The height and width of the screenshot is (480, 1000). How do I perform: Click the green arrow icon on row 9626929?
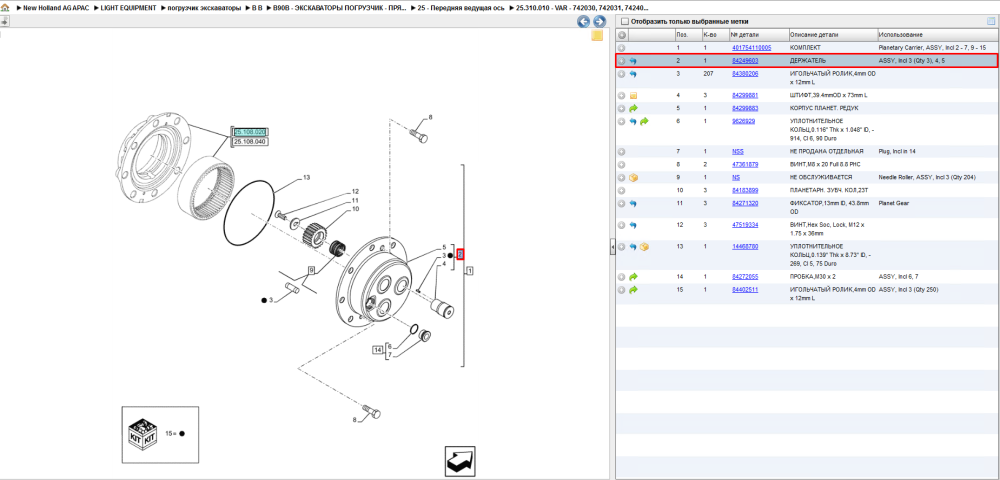click(644, 121)
